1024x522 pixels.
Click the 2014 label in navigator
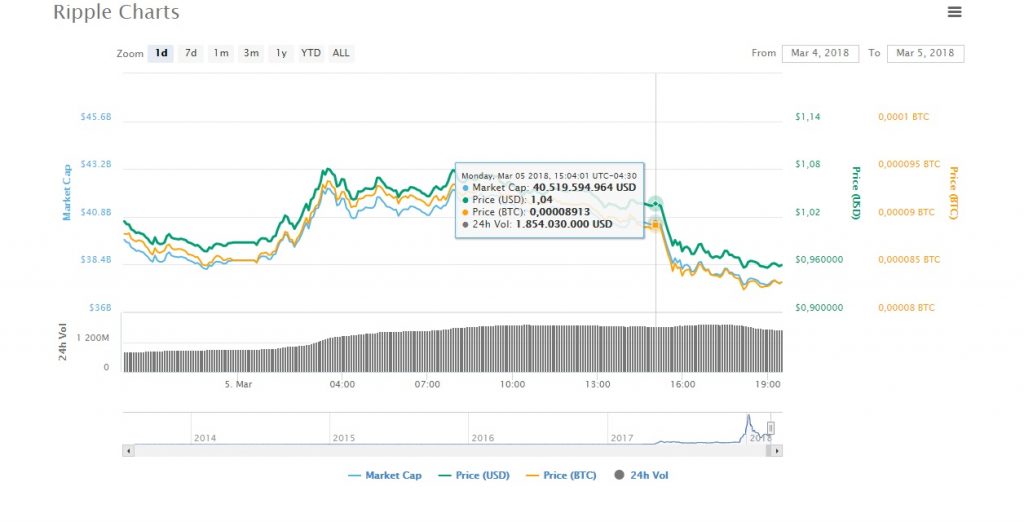point(204,438)
